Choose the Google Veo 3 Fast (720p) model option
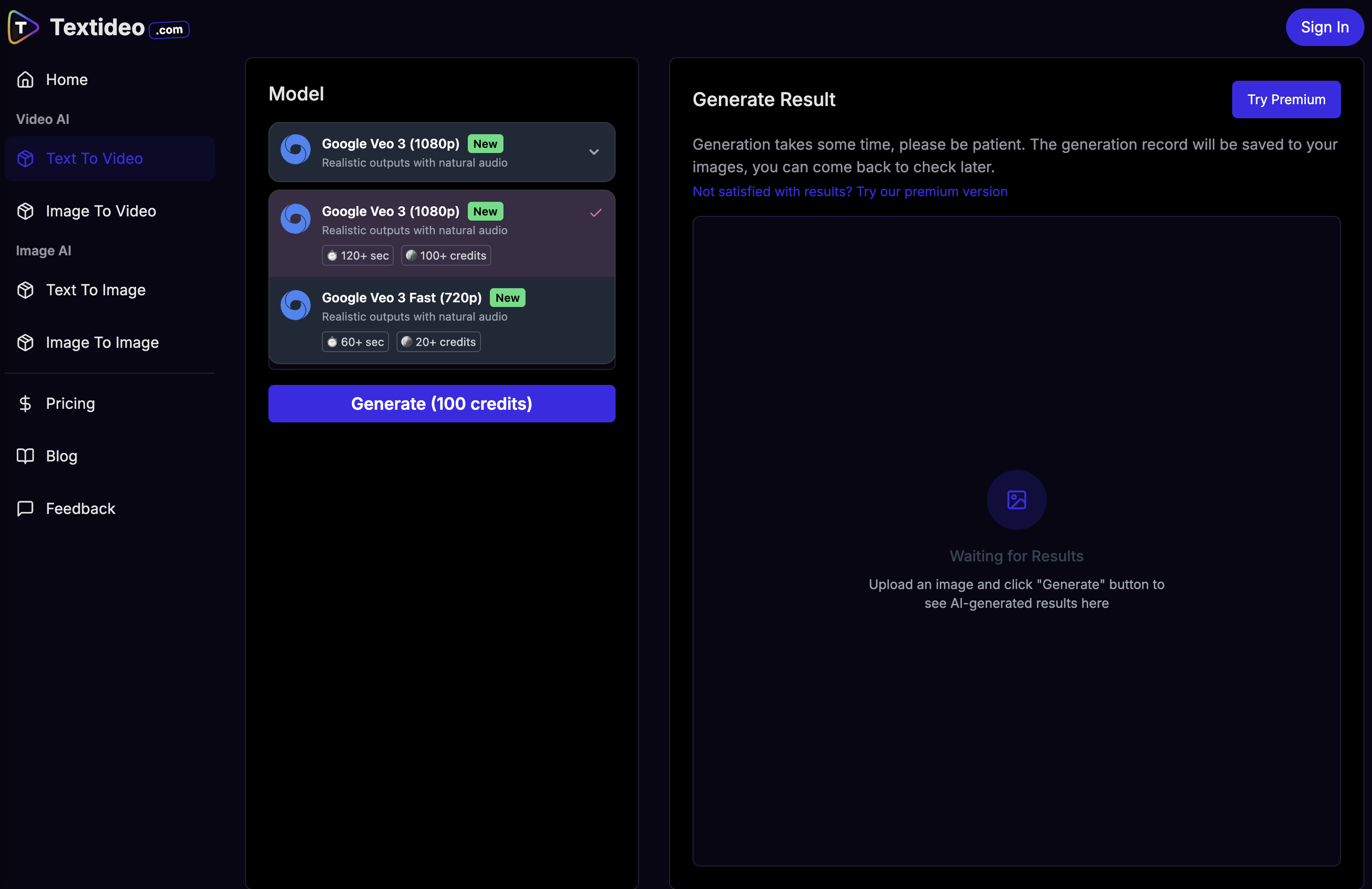1372x889 pixels. (x=442, y=320)
